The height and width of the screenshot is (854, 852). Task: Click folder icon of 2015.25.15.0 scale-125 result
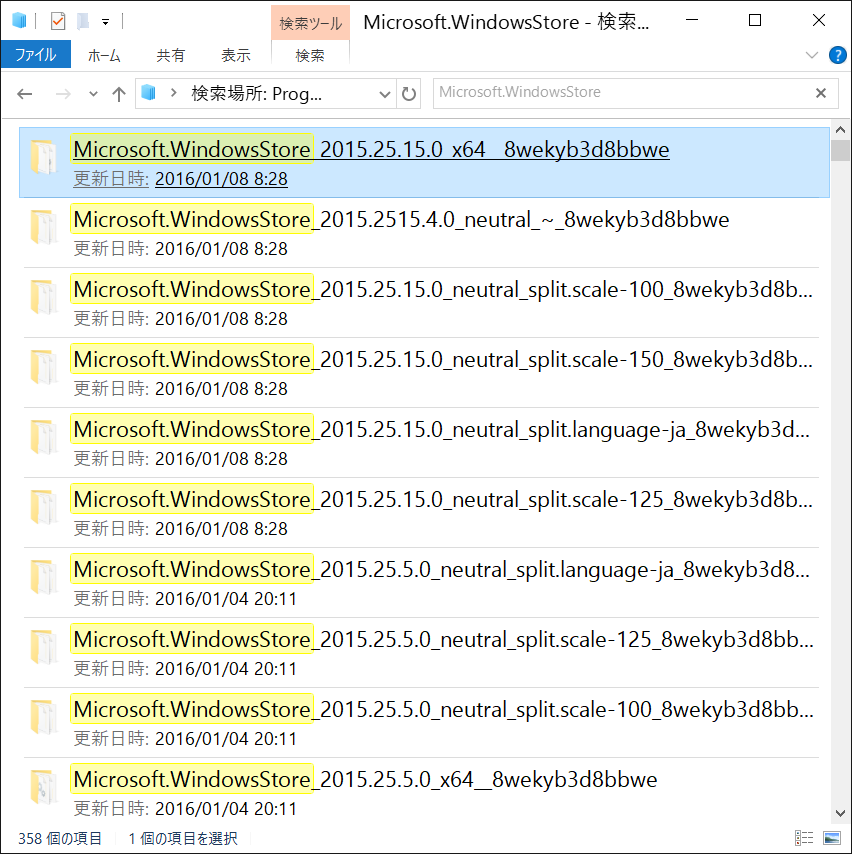pos(44,507)
